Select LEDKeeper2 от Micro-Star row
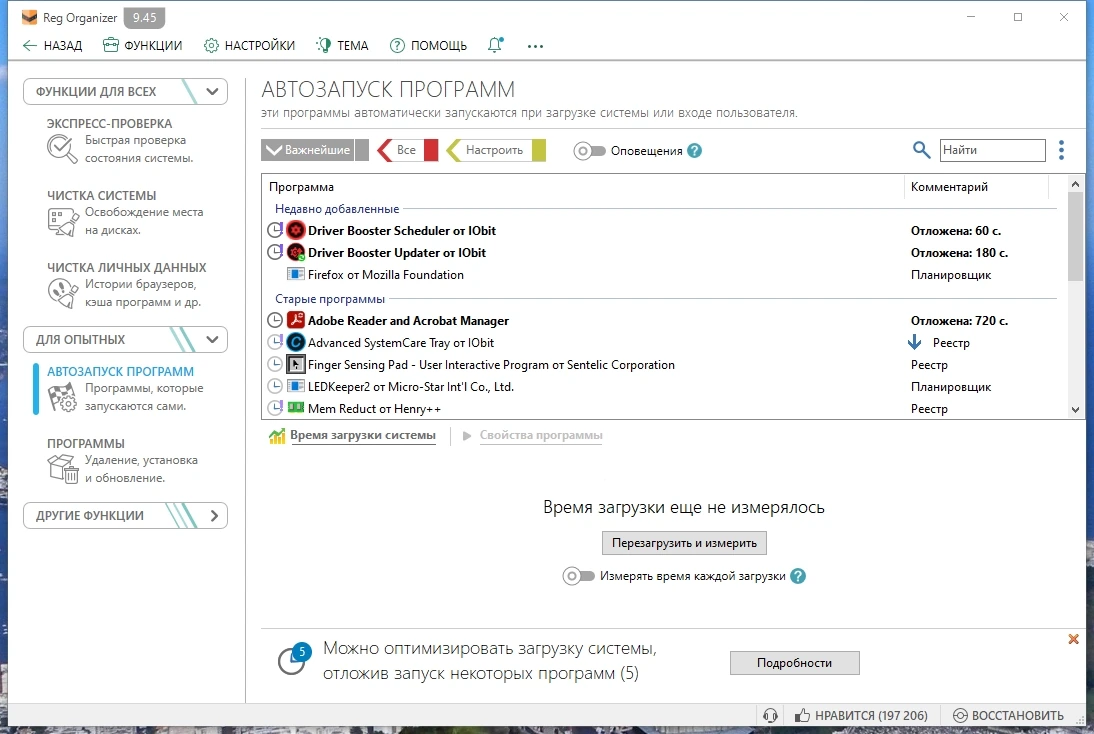 (x=661, y=387)
